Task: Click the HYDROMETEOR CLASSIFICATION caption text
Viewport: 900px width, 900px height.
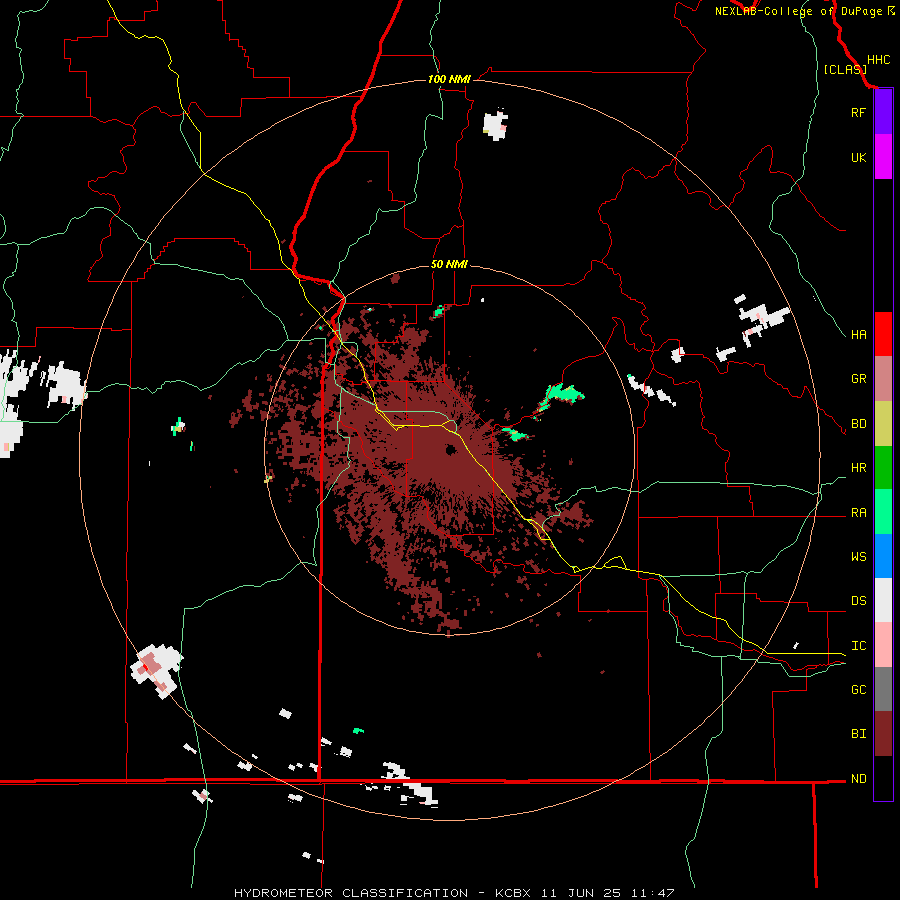Action: pos(351,893)
